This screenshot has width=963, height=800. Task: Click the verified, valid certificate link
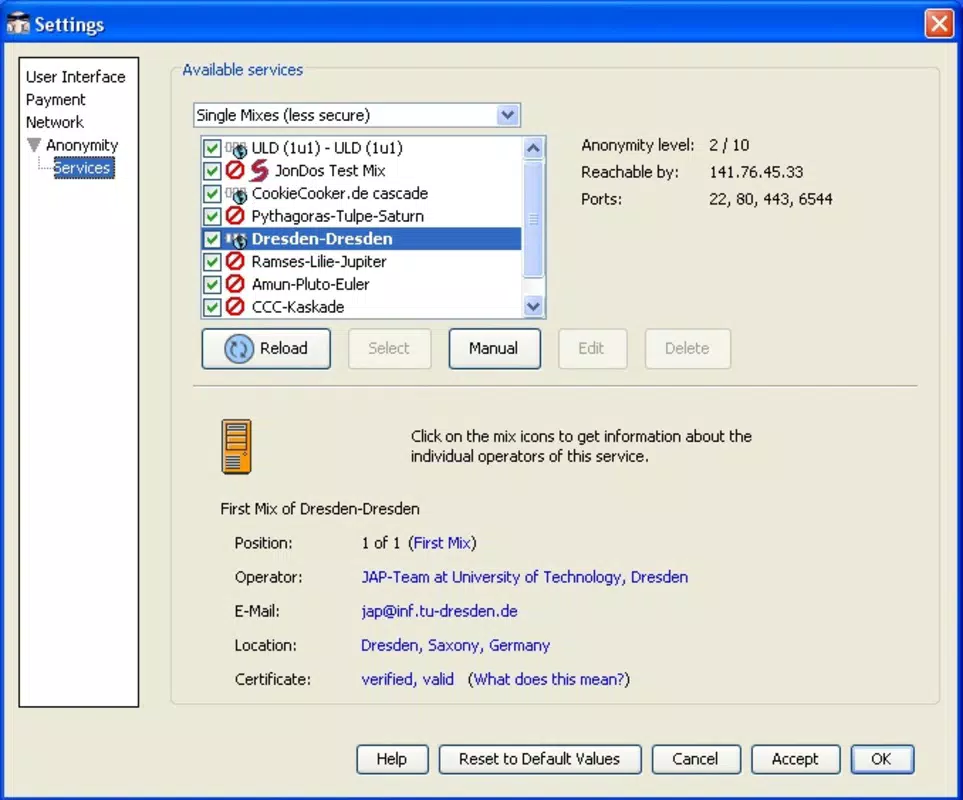tap(407, 679)
